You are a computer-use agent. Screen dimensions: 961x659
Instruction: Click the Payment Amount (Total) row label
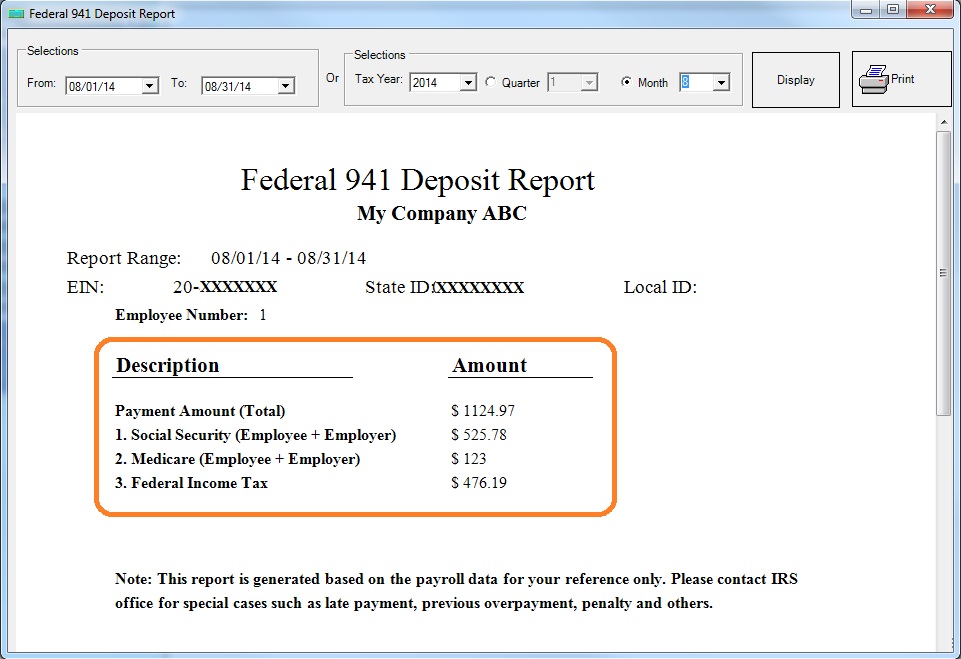(x=200, y=411)
